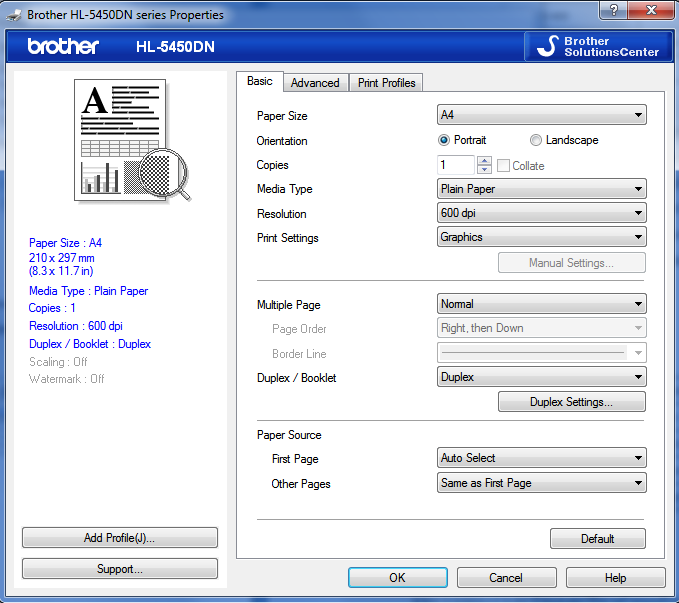The image size is (679, 603).
Task: Click the brother logo in header
Action: 63,46
